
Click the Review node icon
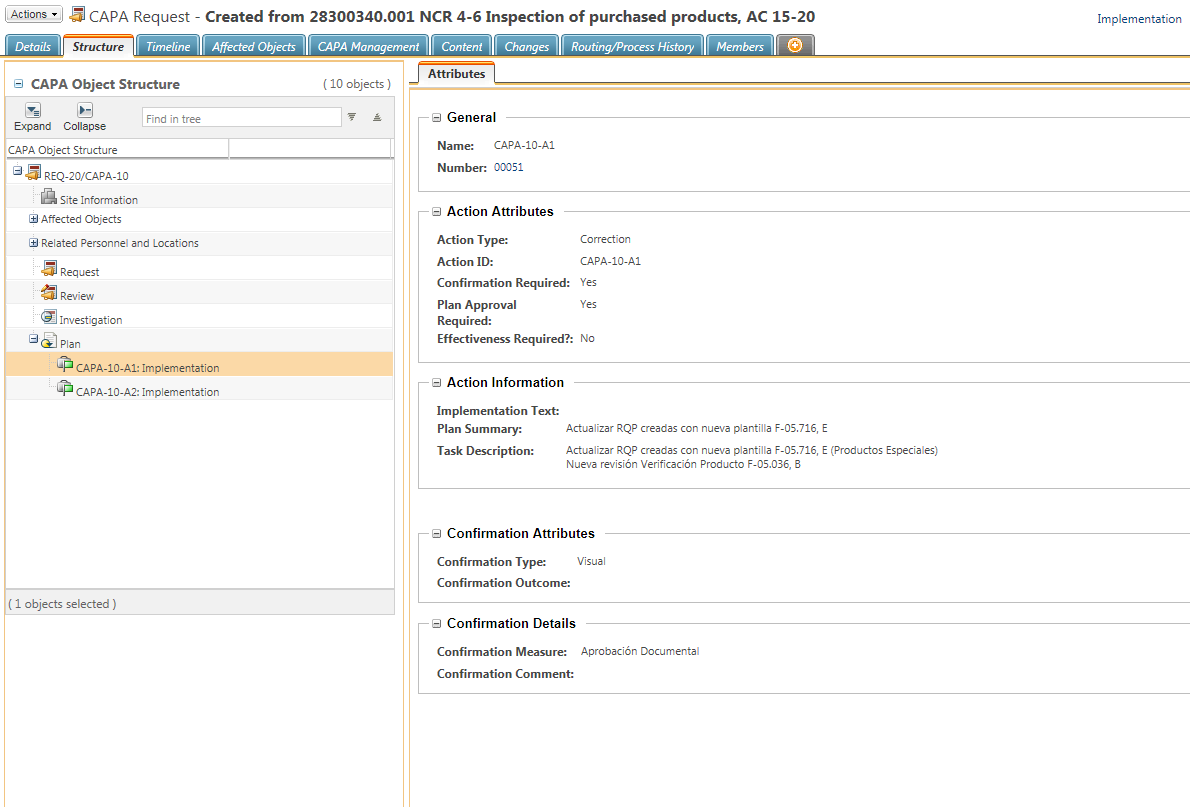click(x=49, y=293)
